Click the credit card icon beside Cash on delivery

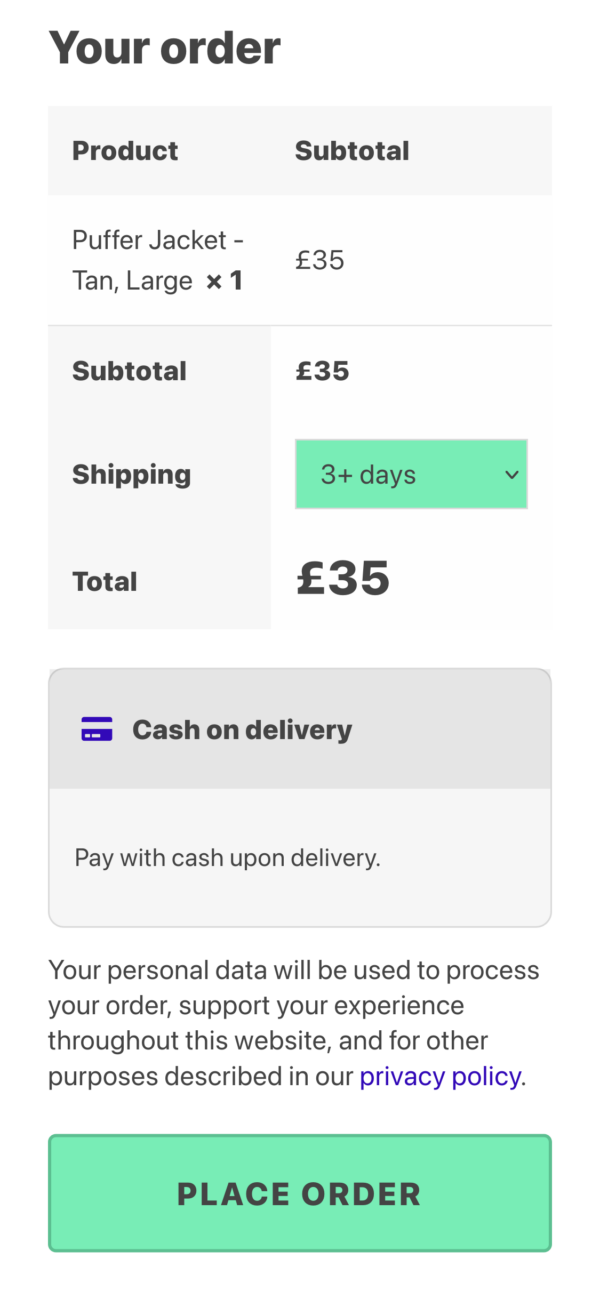pyautogui.click(x=96, y=729)
